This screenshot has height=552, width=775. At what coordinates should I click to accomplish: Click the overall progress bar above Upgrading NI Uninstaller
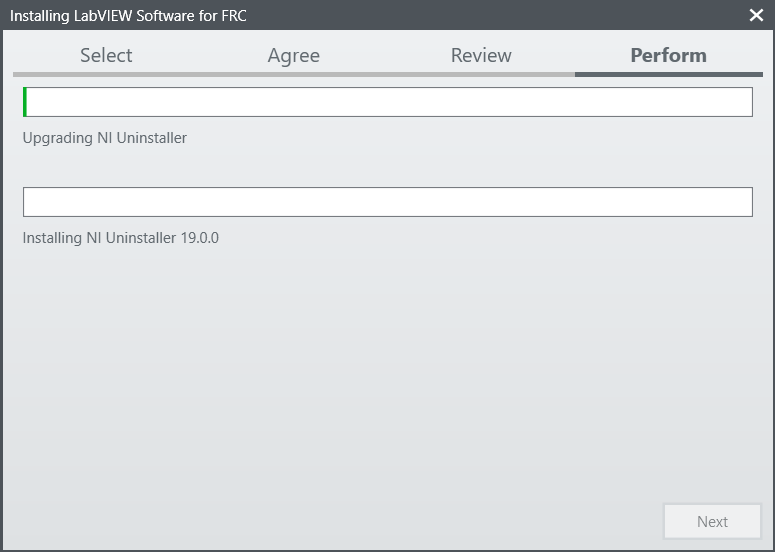pos(388,102)
